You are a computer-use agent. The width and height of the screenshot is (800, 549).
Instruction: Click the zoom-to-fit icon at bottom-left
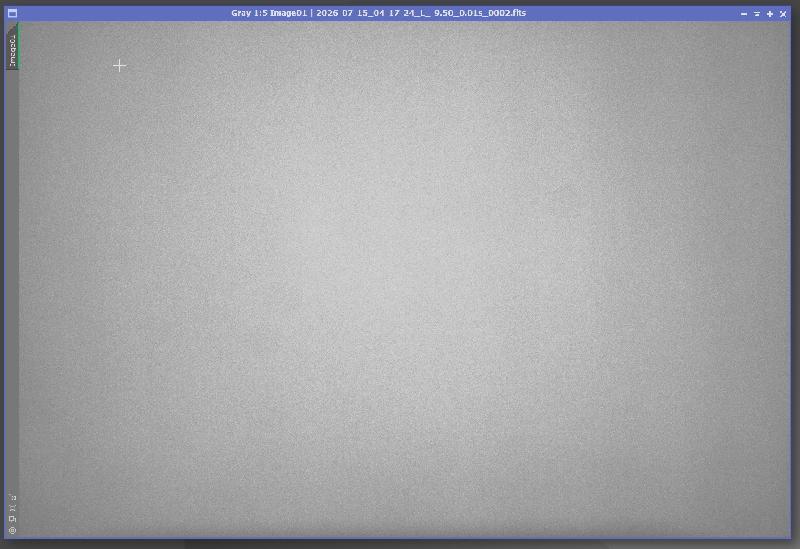[13, 508]
